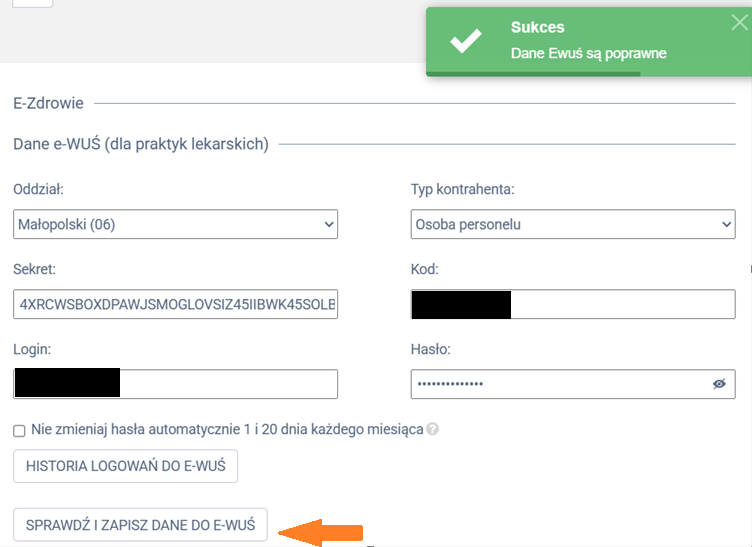The width and height of the screenshot is (752, 547).
Task: Show password using the eye icon
Action: click(718, 384)
